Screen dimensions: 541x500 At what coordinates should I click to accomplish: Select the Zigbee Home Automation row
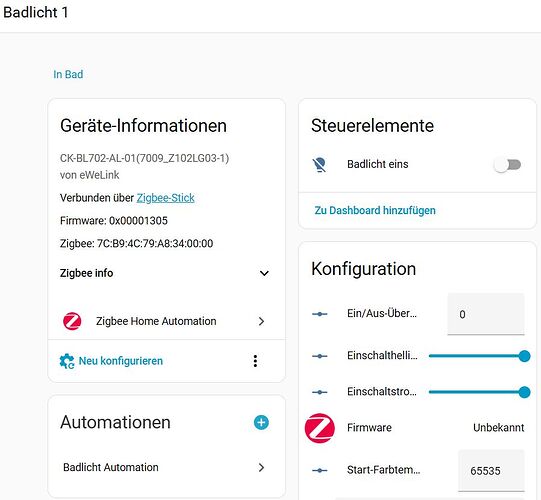point(167,321)
